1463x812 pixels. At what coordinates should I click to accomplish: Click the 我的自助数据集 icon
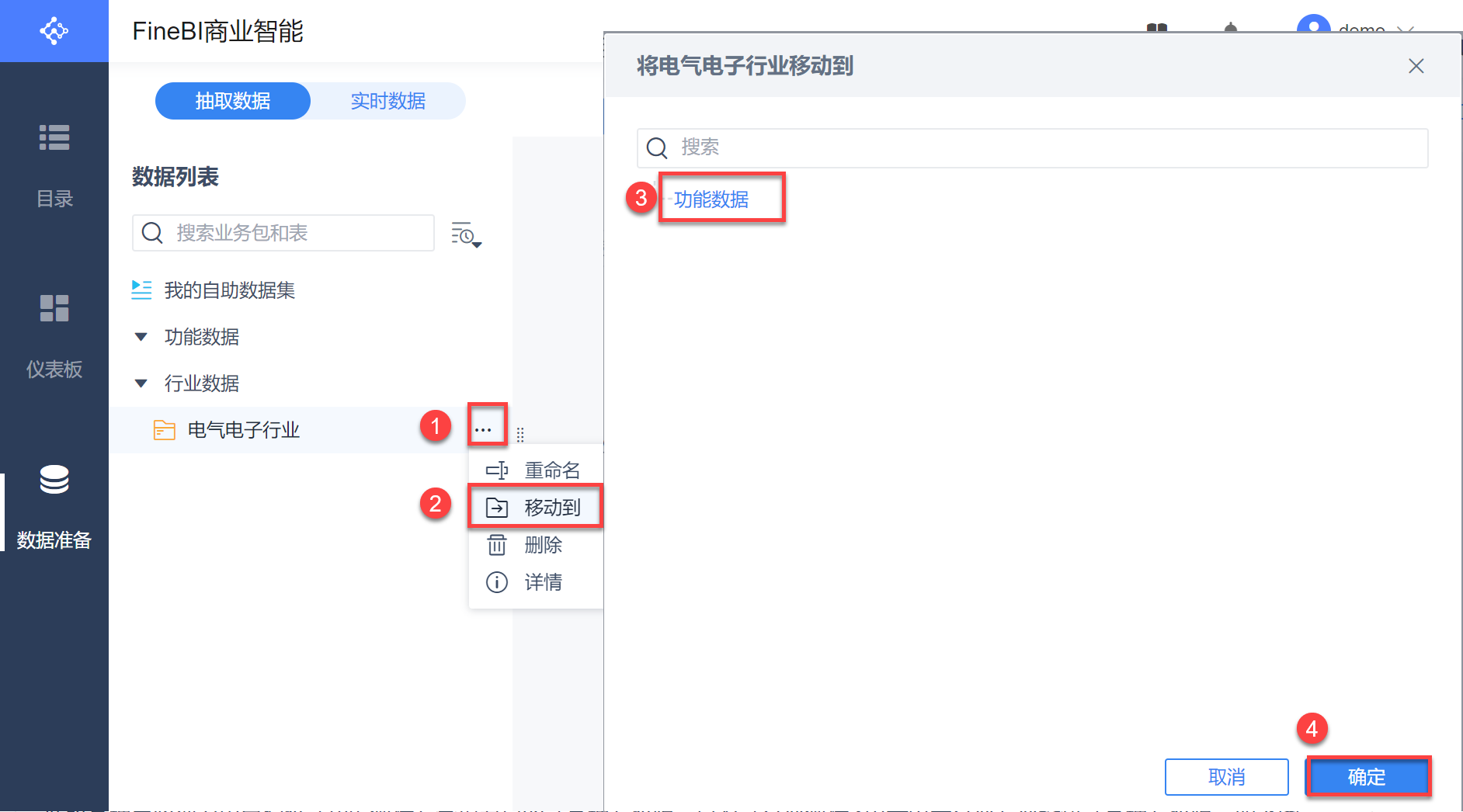141,290
